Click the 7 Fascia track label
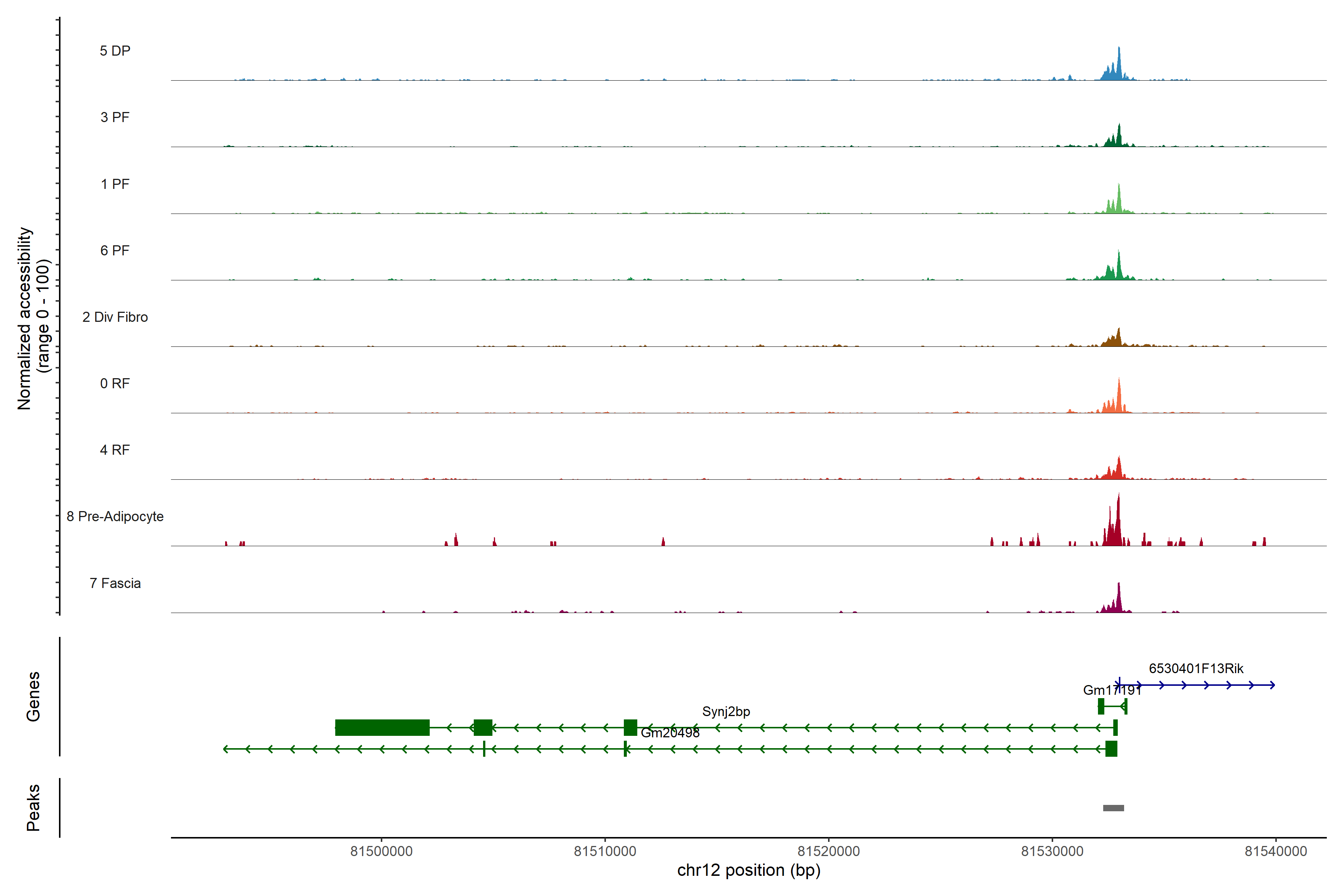 (115, 584)
